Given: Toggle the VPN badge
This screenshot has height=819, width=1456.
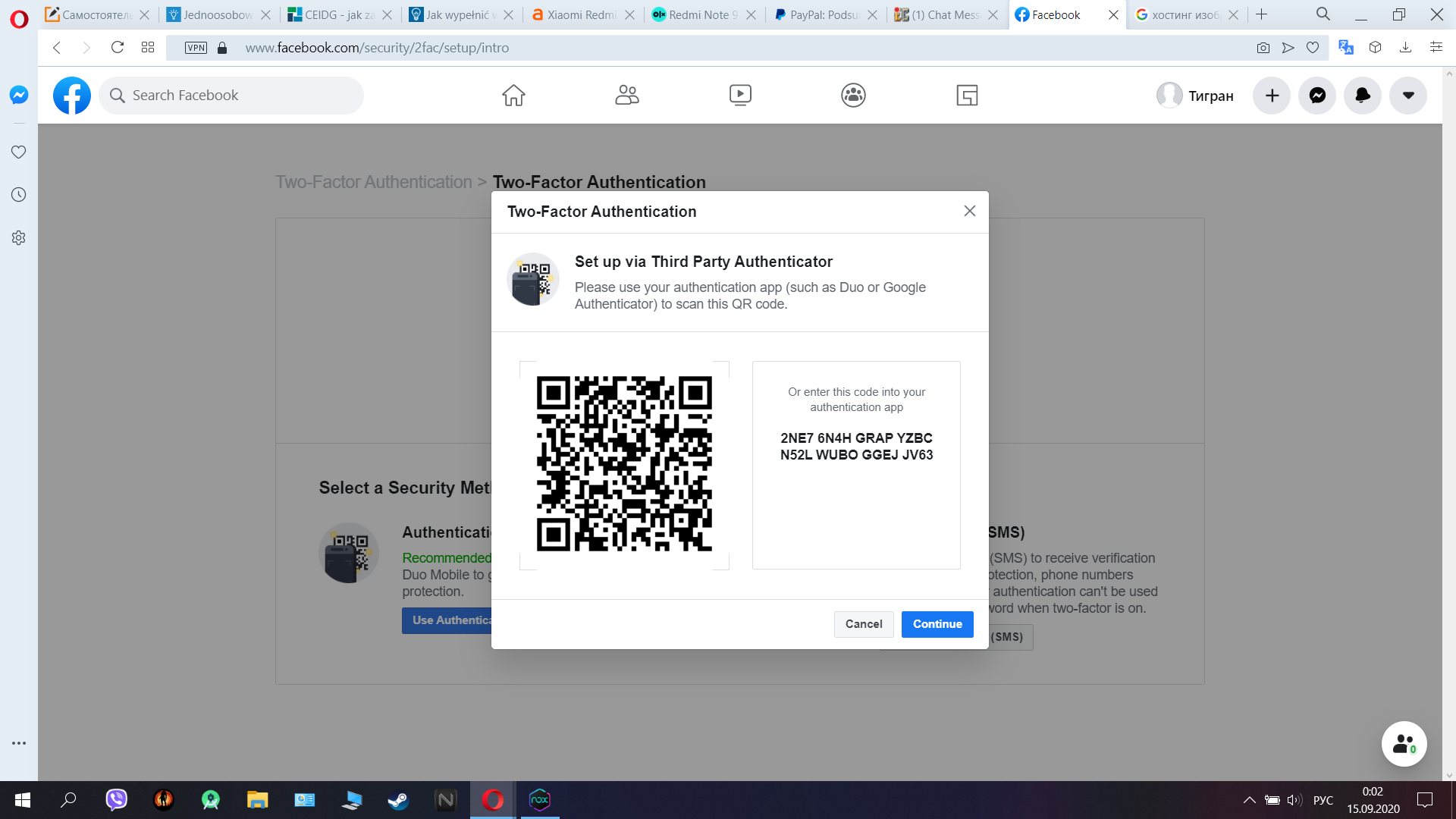Looking at the screenshot, I should pos(196,48).
